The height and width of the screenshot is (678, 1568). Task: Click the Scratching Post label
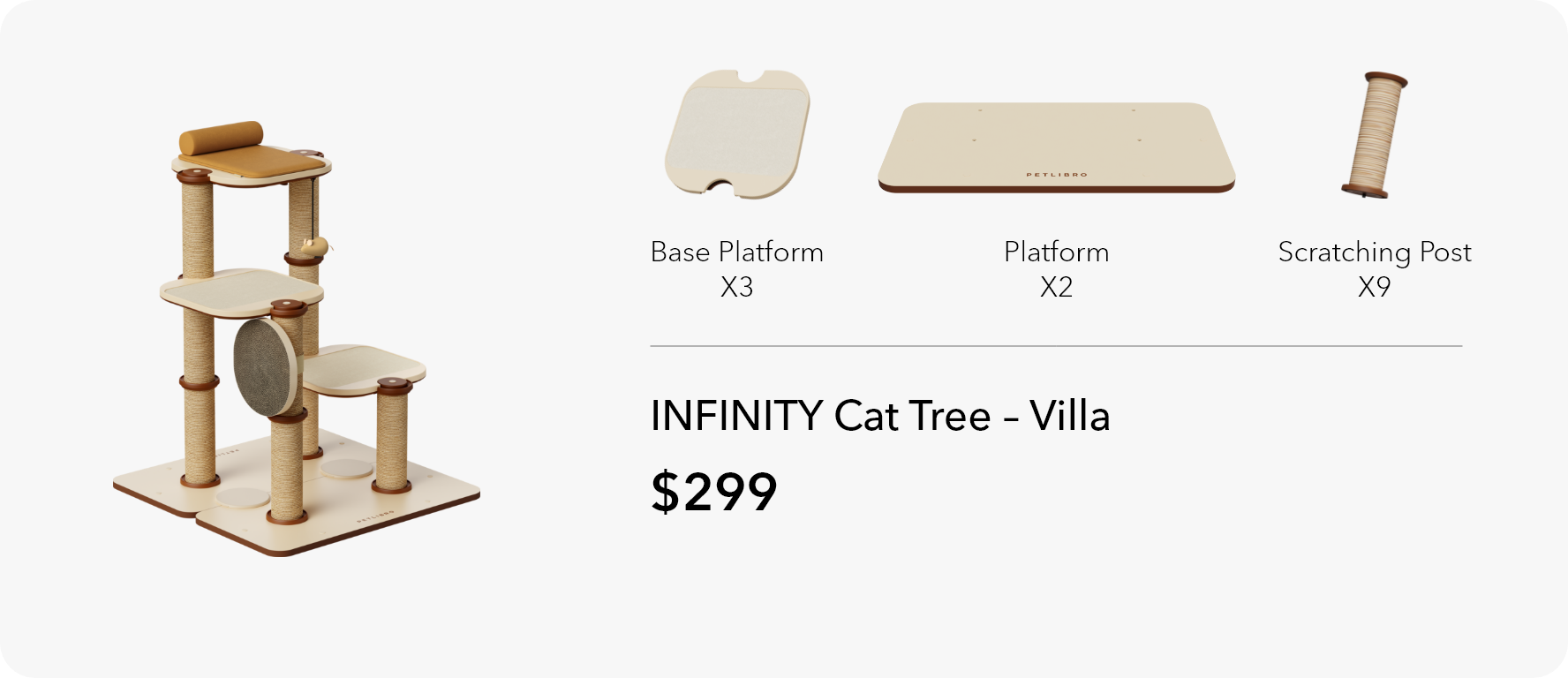click(x=1375, y=252)
